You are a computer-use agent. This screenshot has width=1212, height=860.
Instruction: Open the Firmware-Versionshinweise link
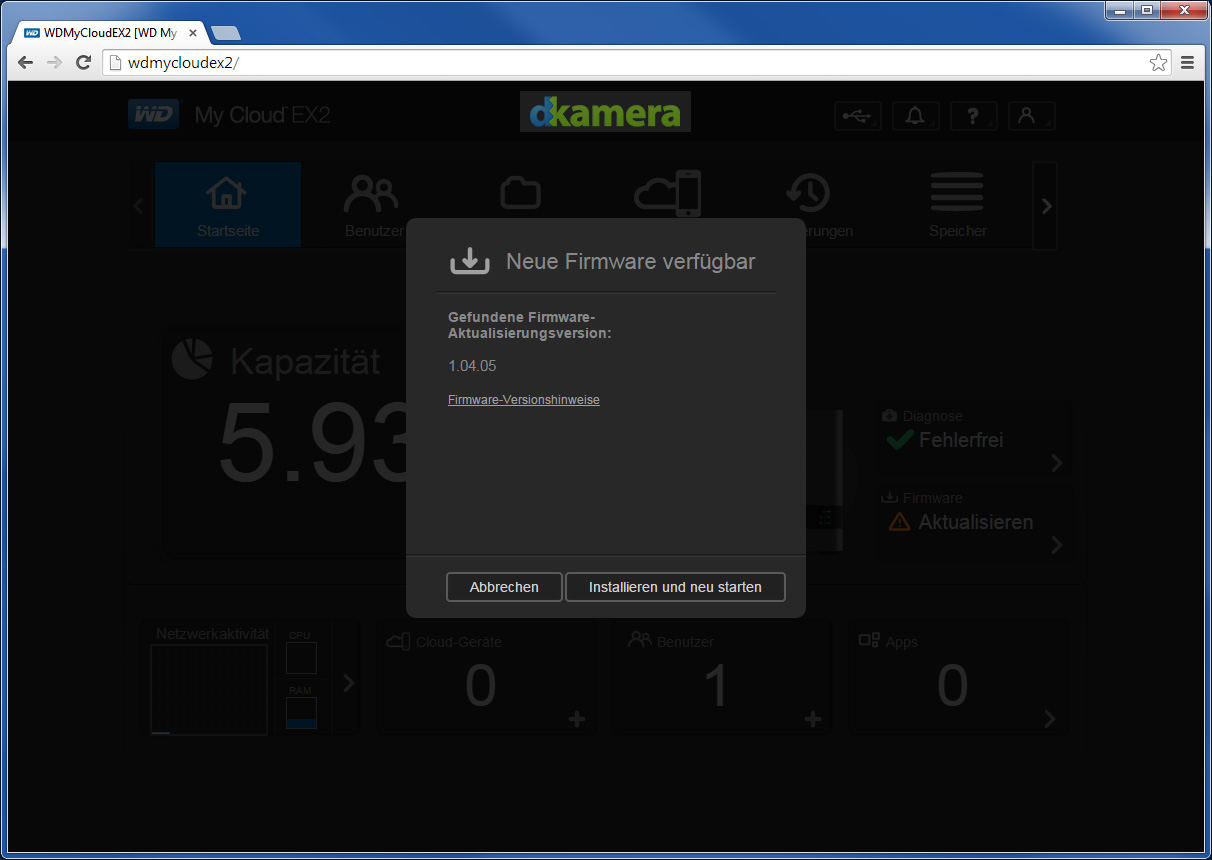tap(524, 400)
